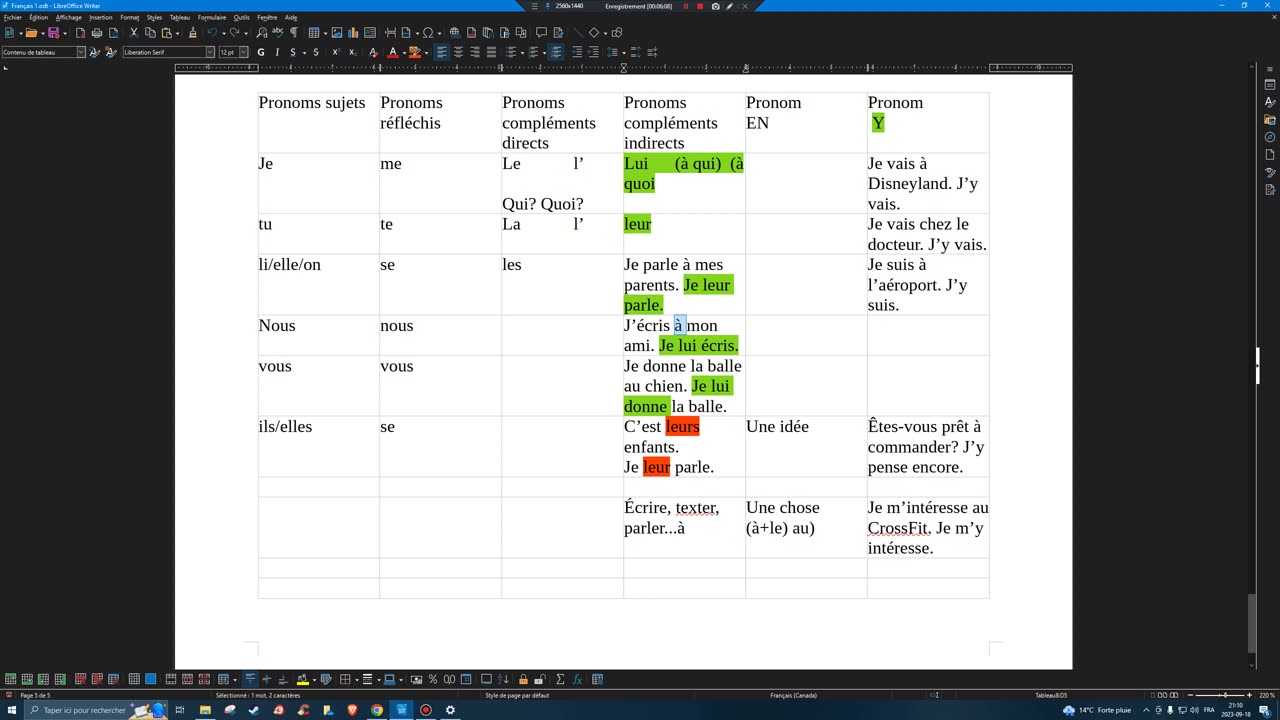The image size is (1280, 720).
Task: Click the Undo arrow icon
Action: pyautogui.click(x=212, y=33)
